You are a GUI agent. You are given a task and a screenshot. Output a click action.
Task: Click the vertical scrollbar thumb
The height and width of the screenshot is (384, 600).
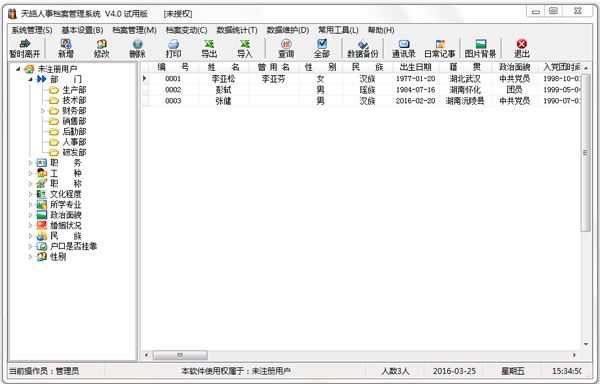click(586, 152)
